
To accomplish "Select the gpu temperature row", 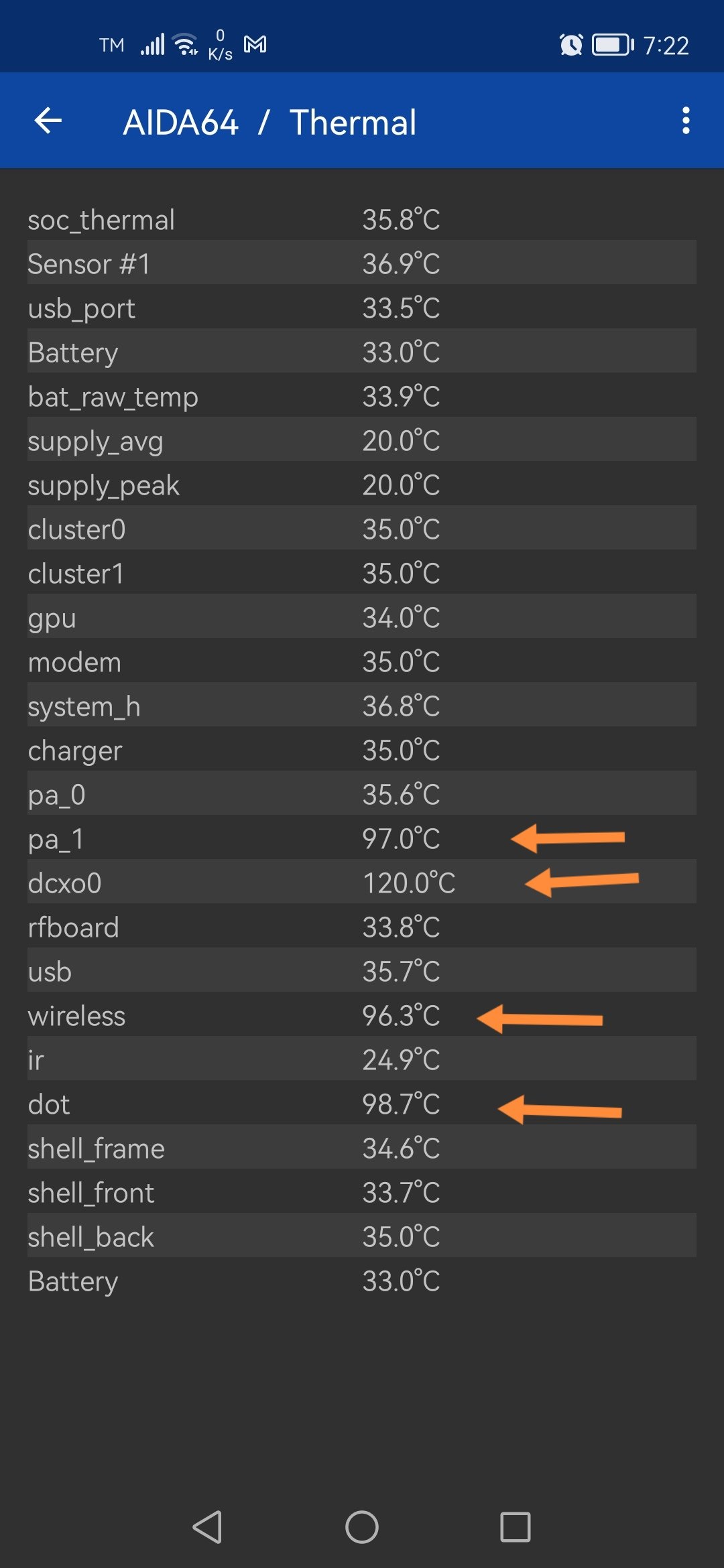I will pos(362,617).
